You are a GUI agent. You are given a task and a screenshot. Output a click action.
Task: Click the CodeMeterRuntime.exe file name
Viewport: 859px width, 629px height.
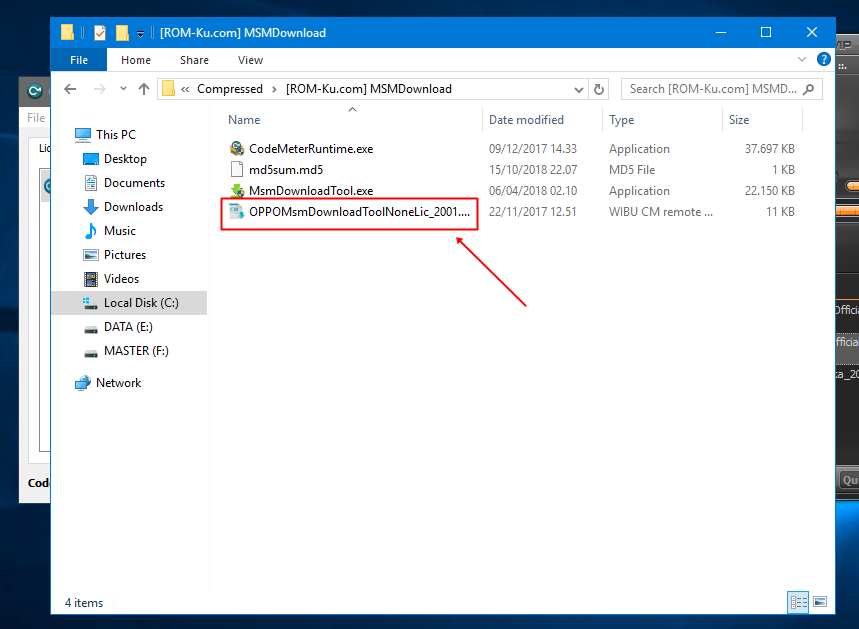[x=311, y=148]
